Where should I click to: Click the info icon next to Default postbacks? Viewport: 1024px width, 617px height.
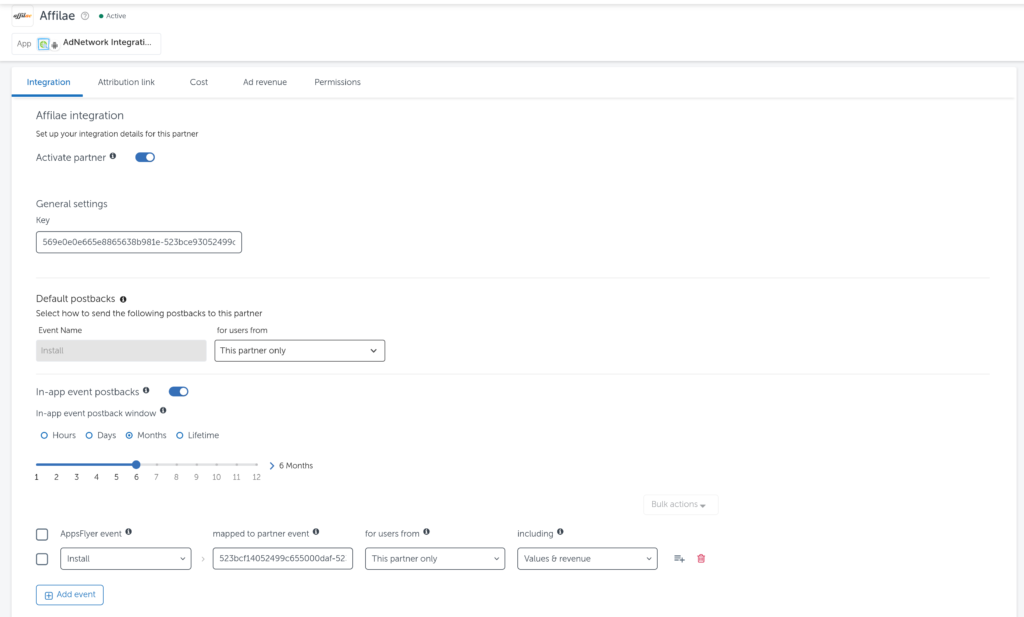point(124,298)
